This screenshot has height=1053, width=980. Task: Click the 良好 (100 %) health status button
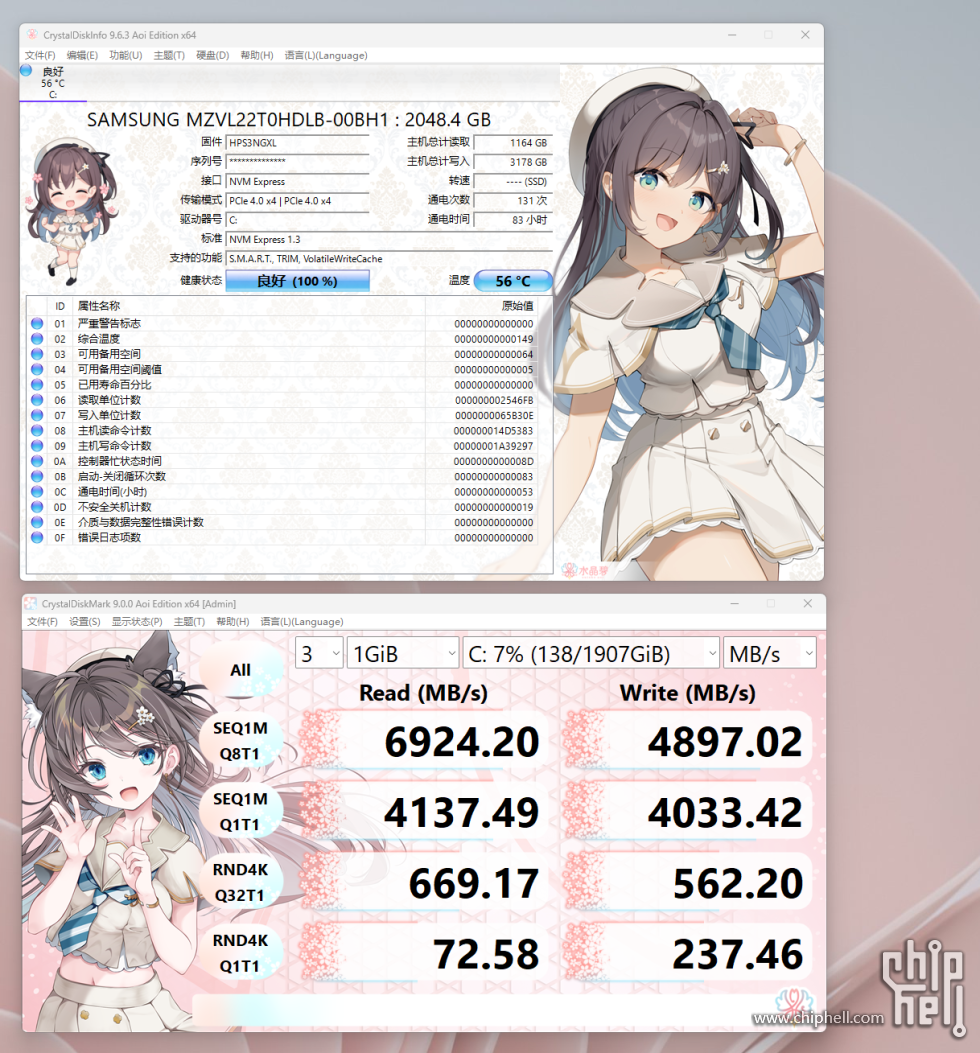298,281
